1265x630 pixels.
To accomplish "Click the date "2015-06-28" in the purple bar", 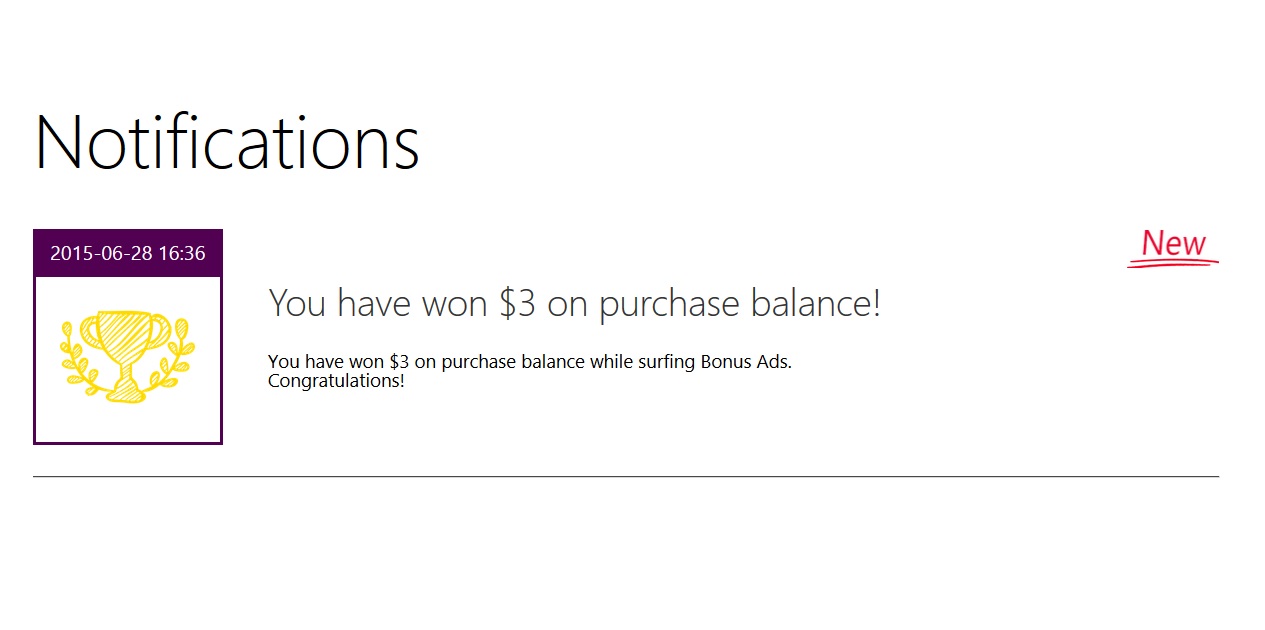I will pyautogui.click(x=101, y=253).
